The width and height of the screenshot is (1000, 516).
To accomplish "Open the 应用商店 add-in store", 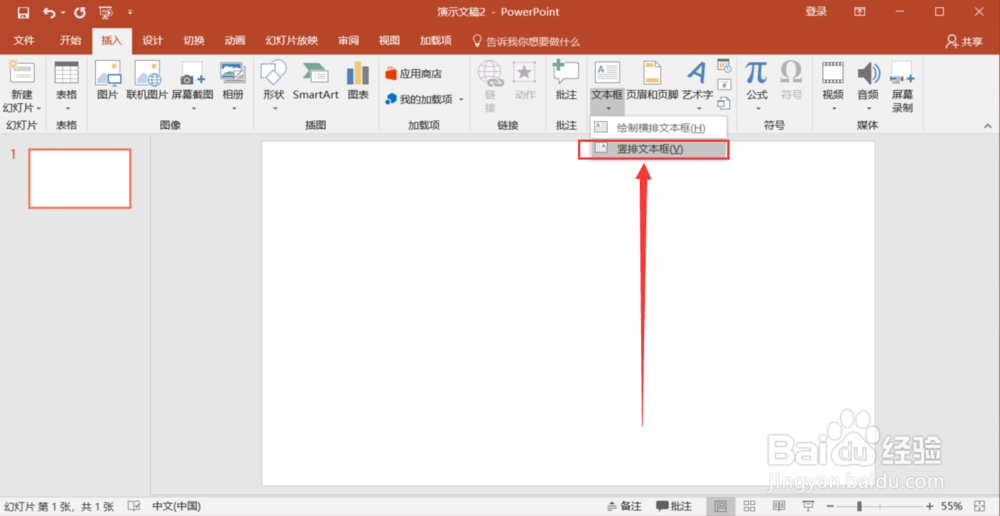I will click(413, 74).
